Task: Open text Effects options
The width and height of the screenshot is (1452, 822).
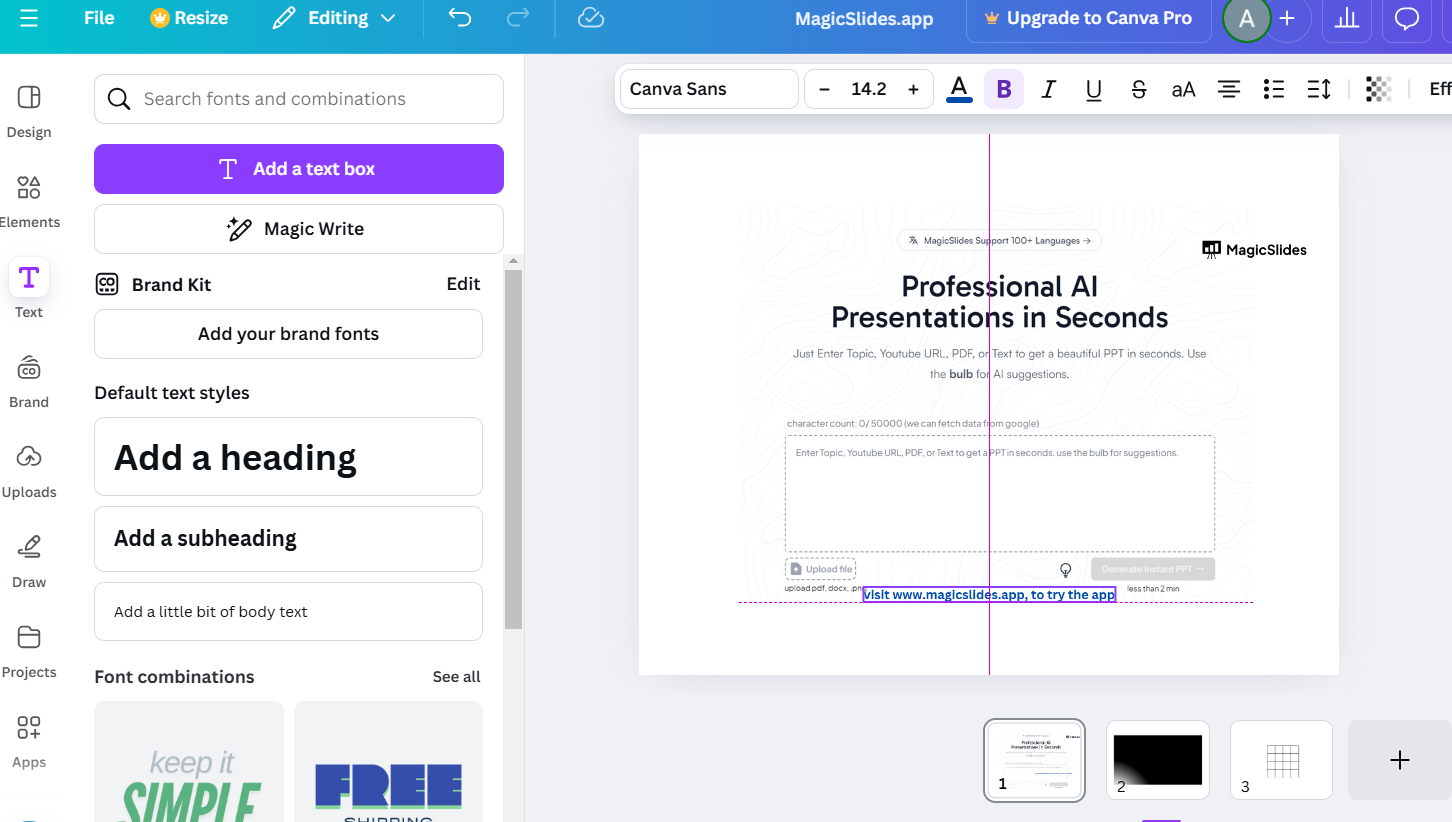Action: [1438, 89]
